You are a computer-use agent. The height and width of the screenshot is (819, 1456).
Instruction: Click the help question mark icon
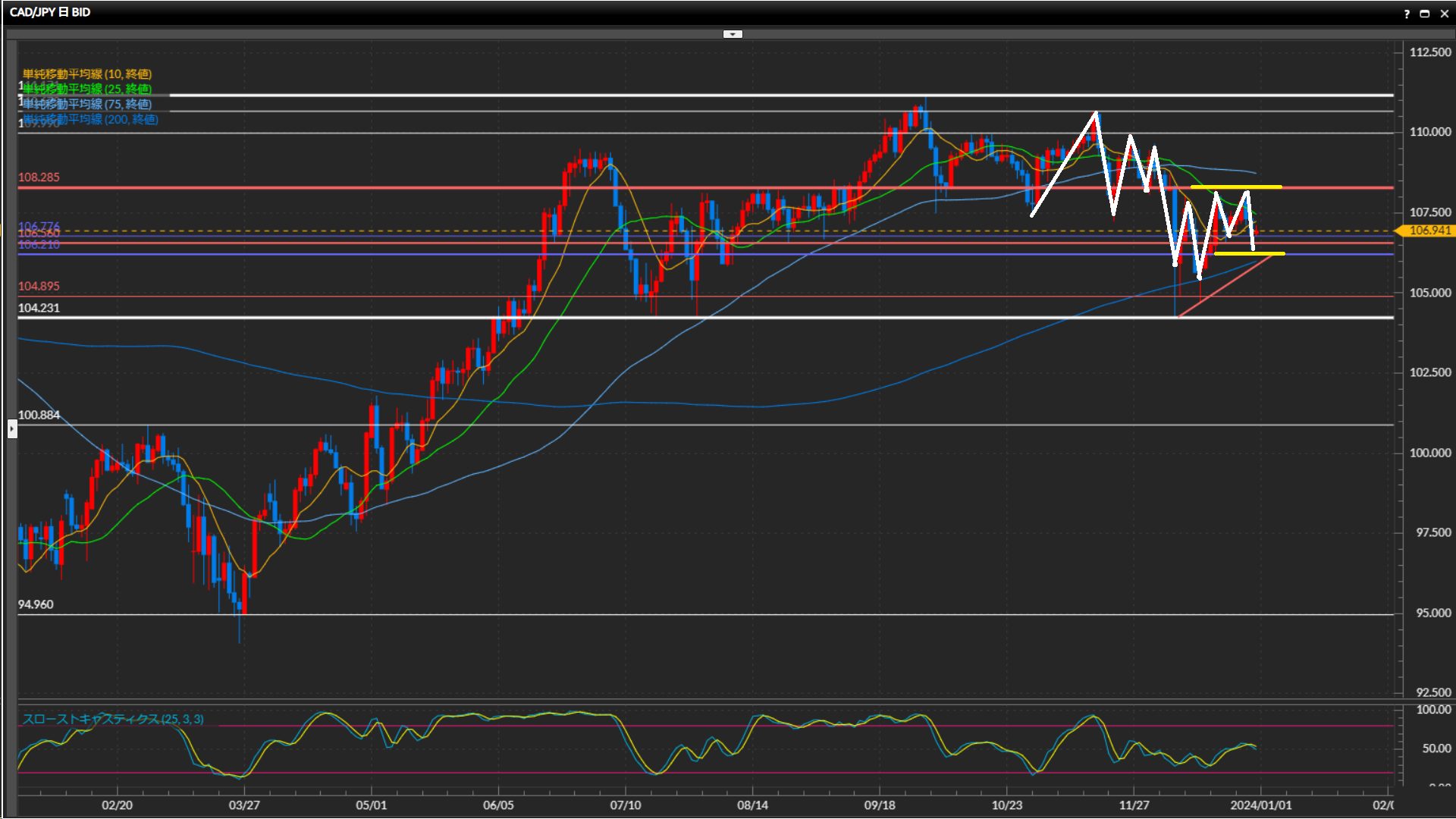tap(1407, 14)
